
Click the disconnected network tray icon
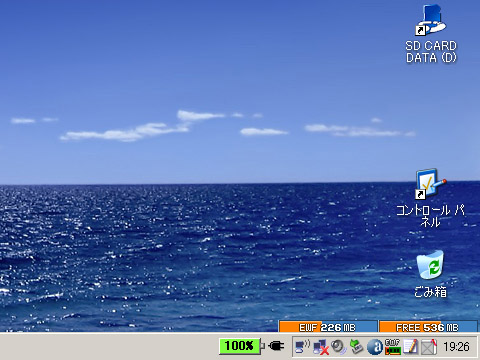coord(321,347)
